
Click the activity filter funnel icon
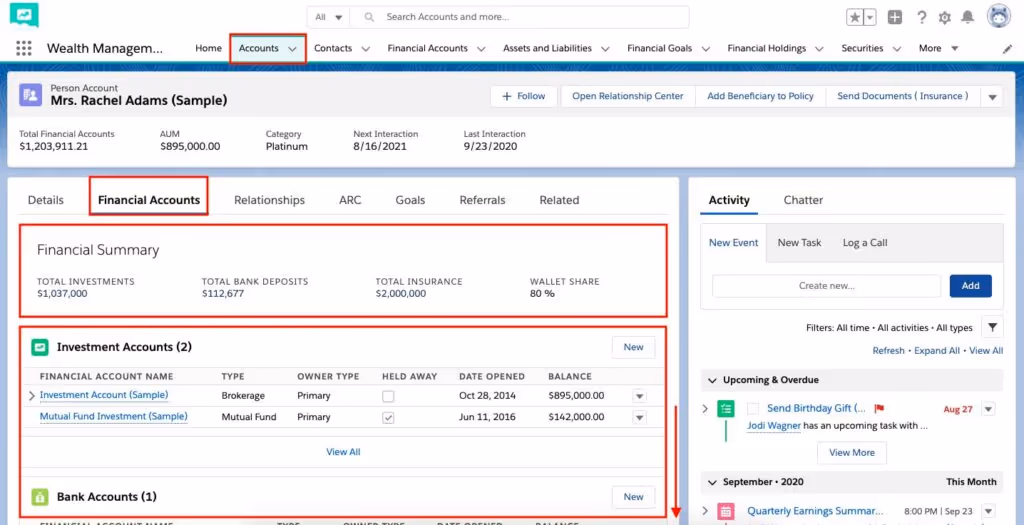tap(992, 328)
